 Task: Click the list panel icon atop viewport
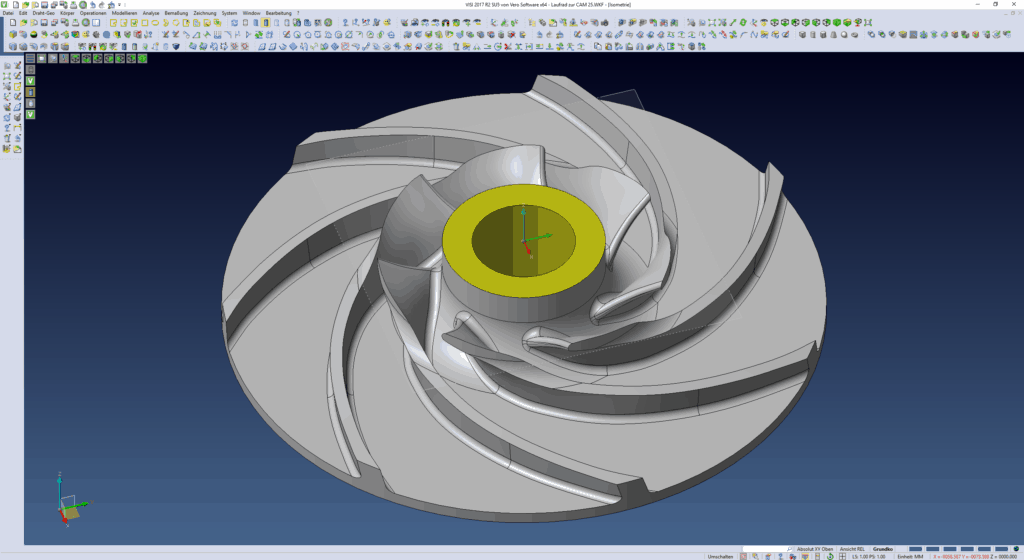30,58
